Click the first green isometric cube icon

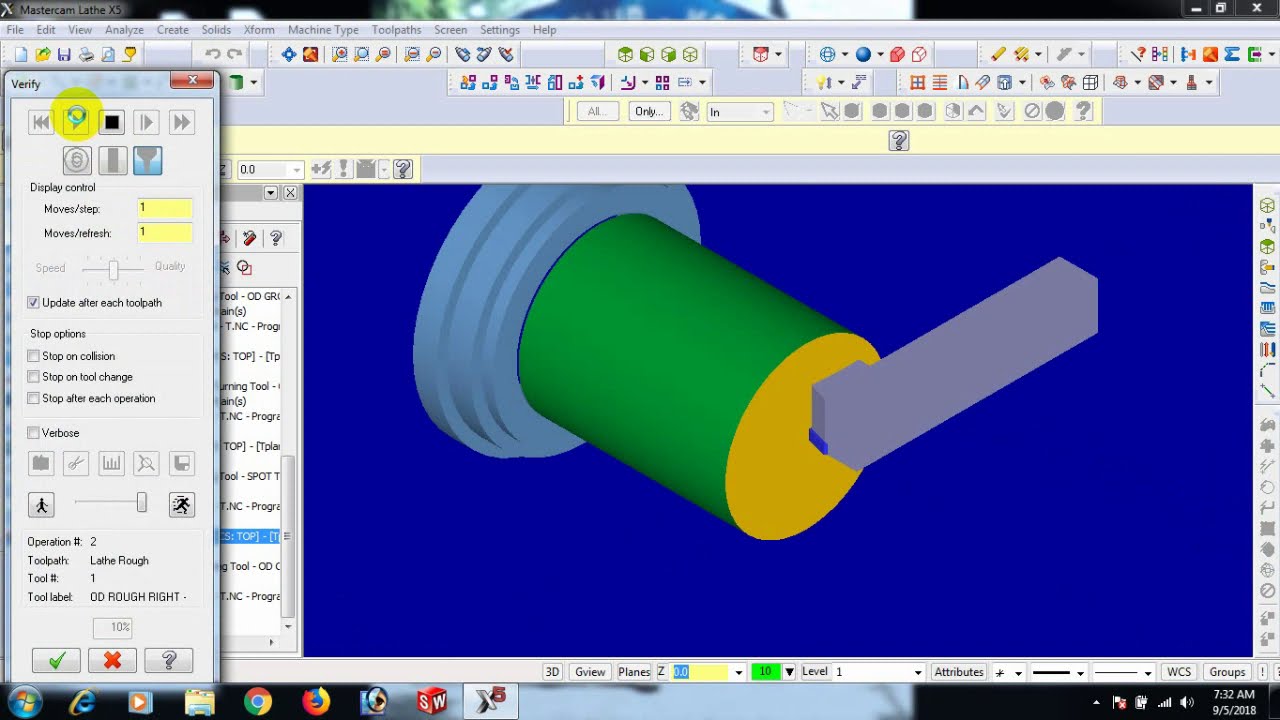(x=625, y=54)
